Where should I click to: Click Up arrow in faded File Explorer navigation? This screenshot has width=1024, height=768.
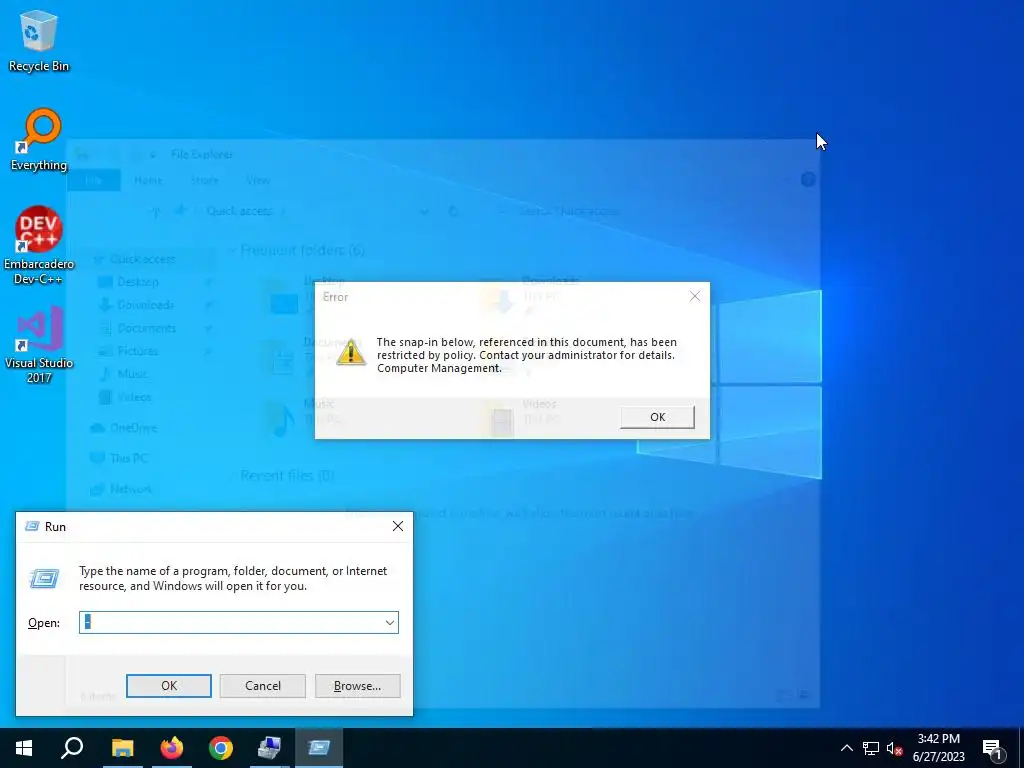point(155,211)
